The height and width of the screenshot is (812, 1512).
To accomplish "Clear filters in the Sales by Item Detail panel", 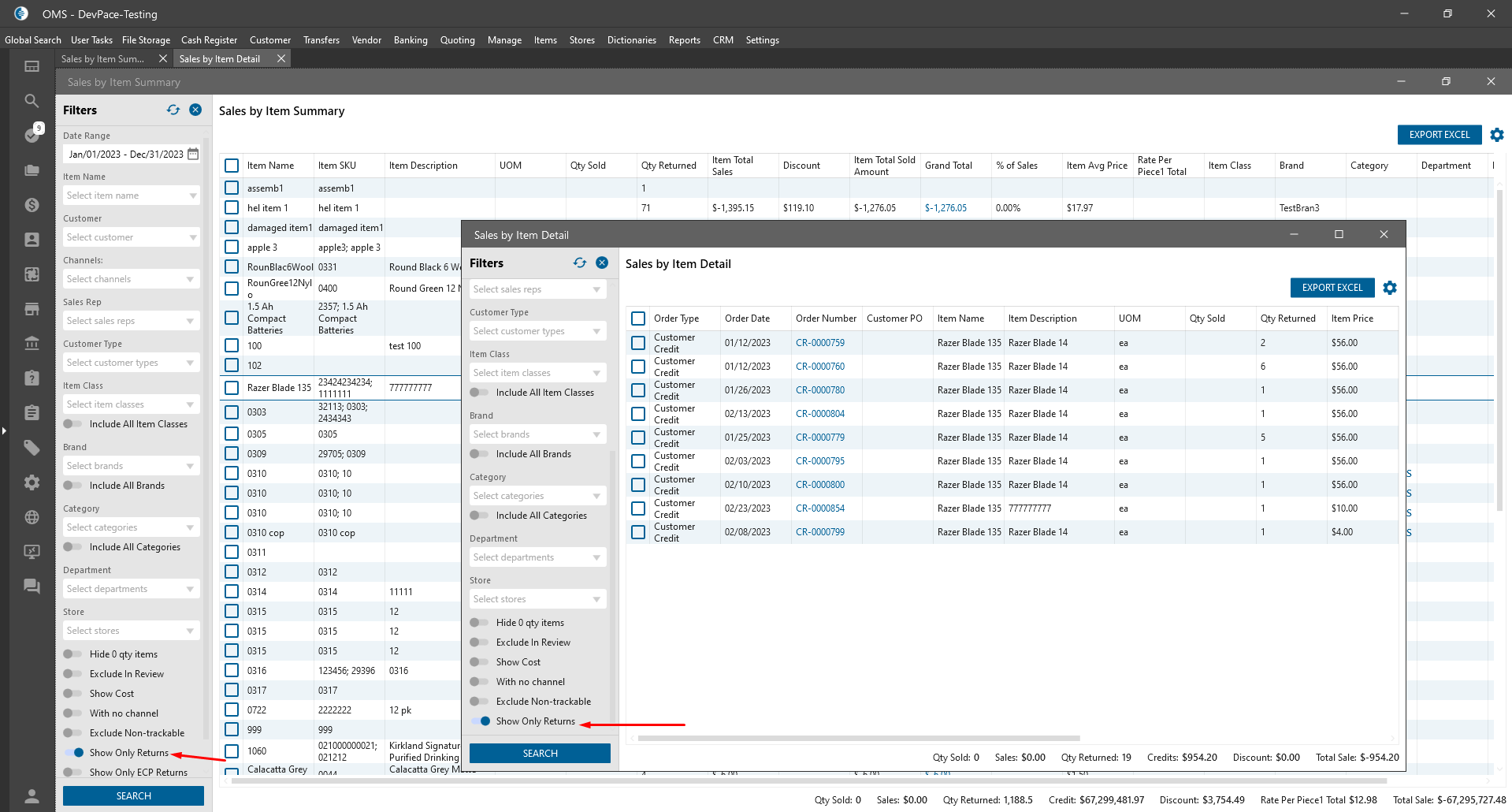I will point(602,263).
